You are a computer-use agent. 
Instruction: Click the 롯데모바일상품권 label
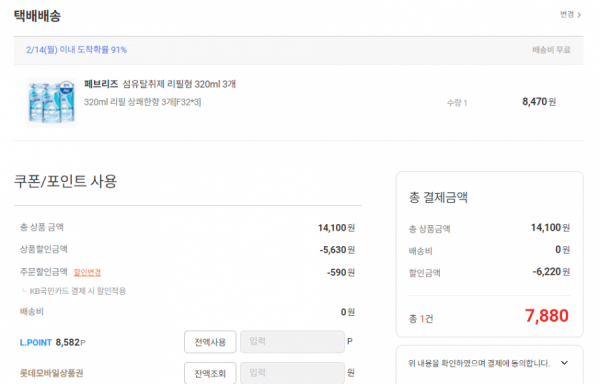pyautogui.click(x=52, y=373)
